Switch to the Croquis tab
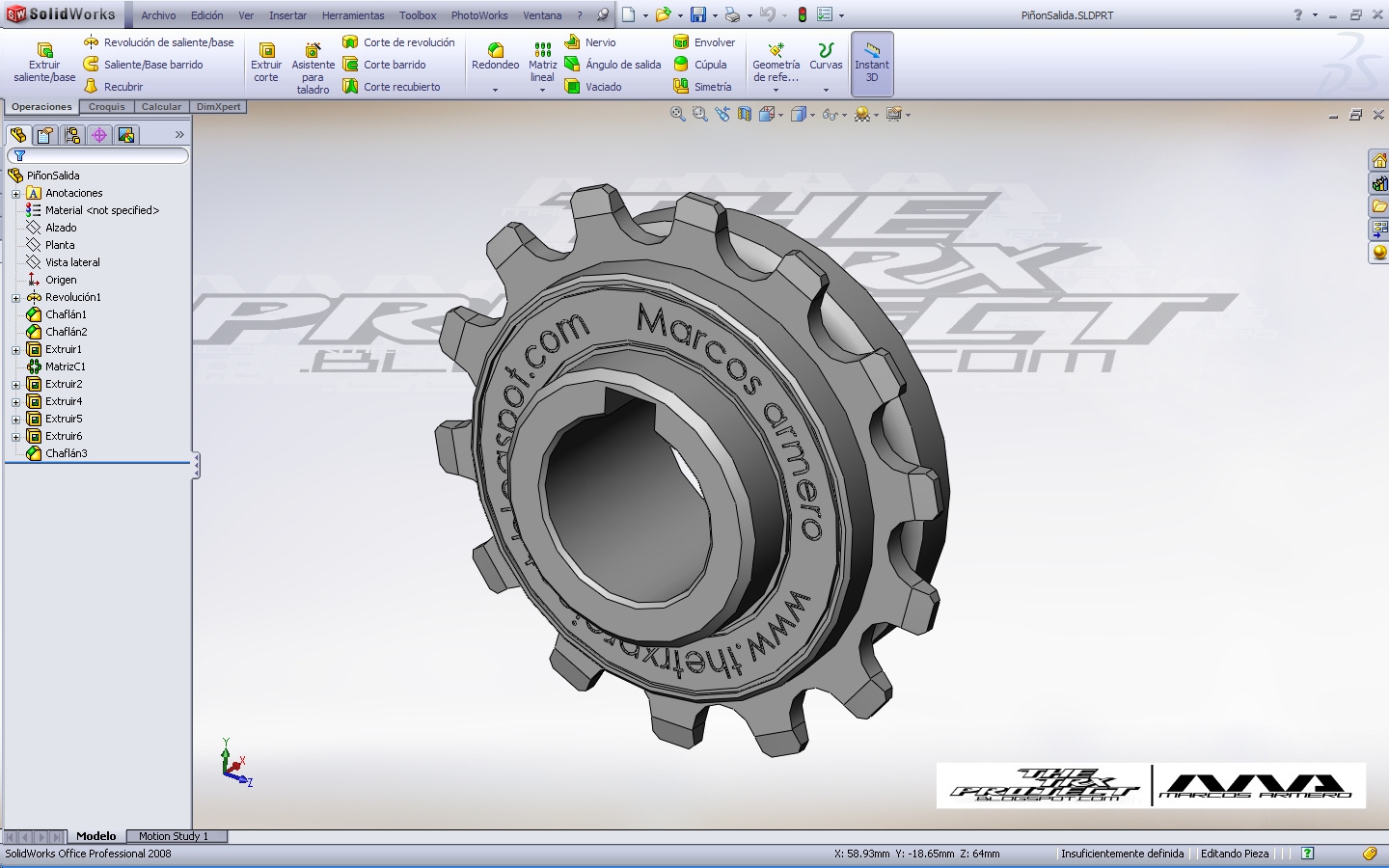 107,107
